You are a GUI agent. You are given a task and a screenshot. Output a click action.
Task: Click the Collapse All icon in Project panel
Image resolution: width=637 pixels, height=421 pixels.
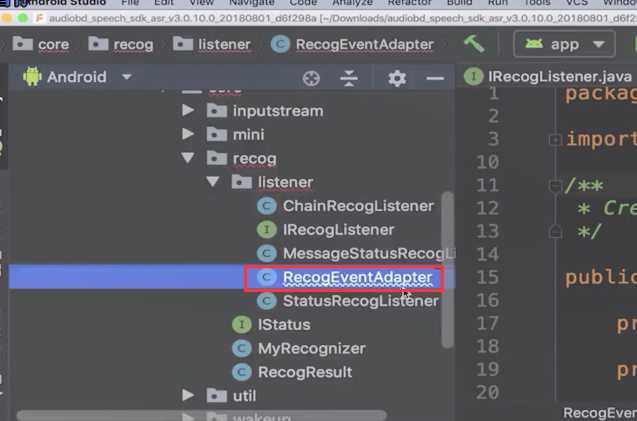pyautogui.click(x=349, y=78)
